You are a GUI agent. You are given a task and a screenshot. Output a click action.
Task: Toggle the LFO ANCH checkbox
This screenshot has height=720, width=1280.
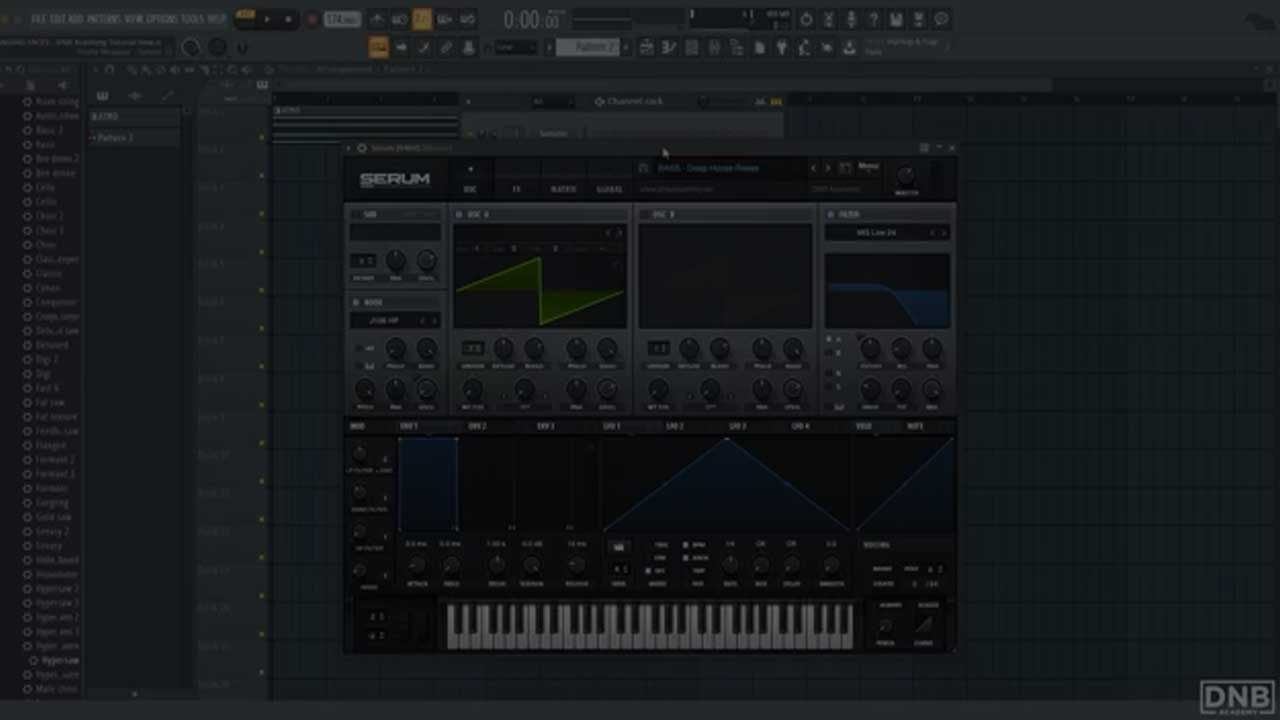(686, 558)
